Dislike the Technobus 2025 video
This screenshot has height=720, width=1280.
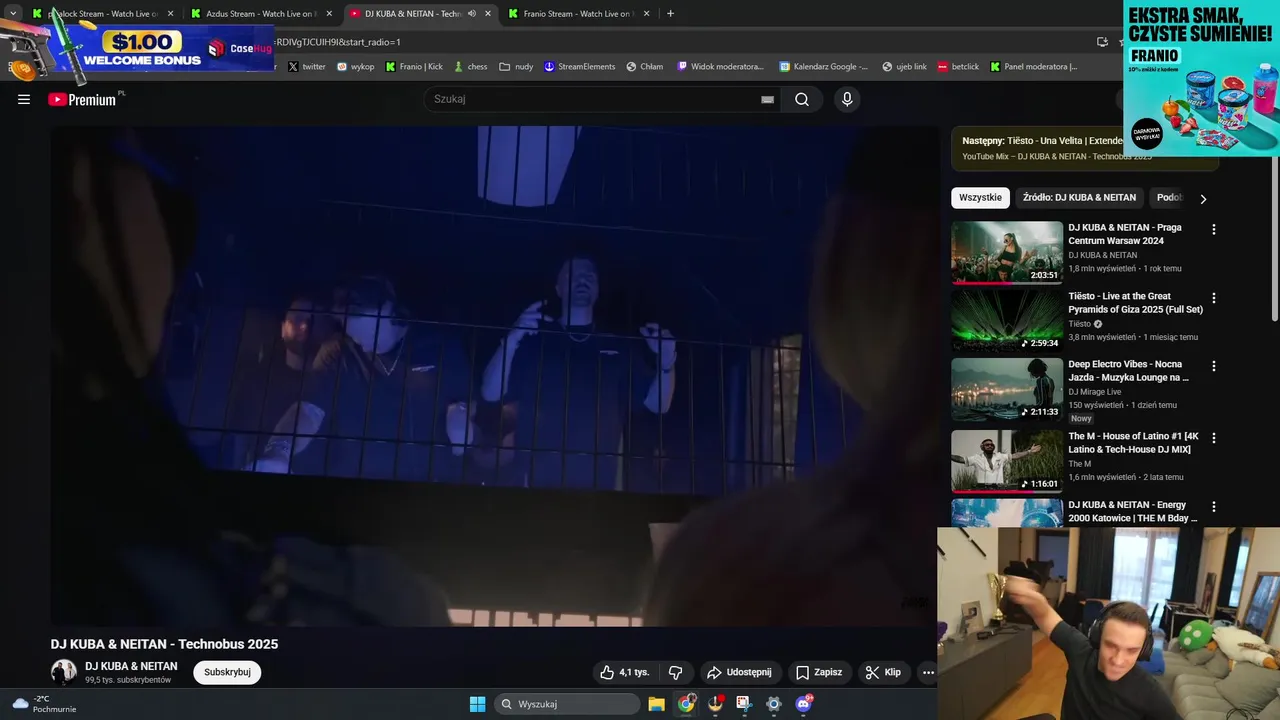pos(675,672)
